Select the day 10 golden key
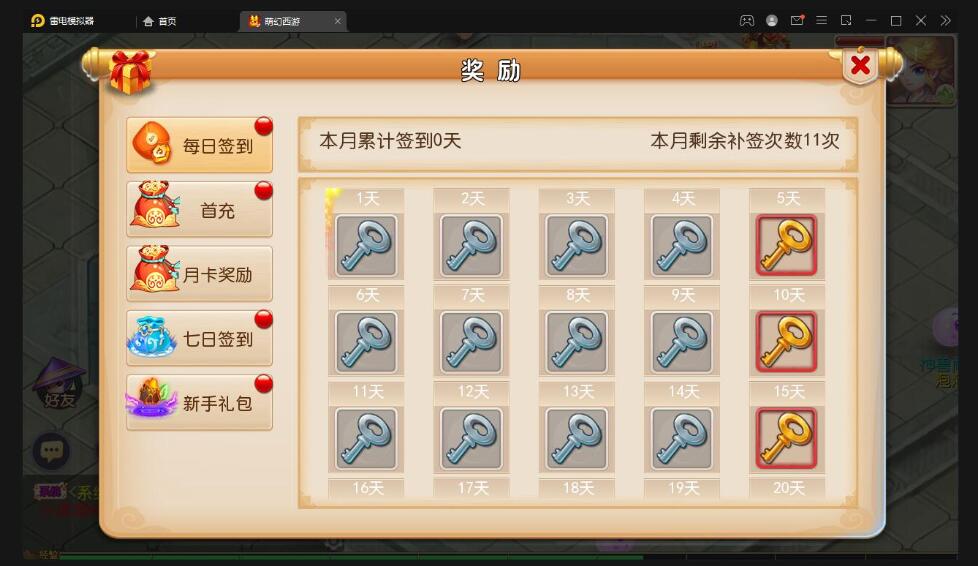The width and height of the screenshot is (978, 566). pyautogui.click(x=787, y=342)
